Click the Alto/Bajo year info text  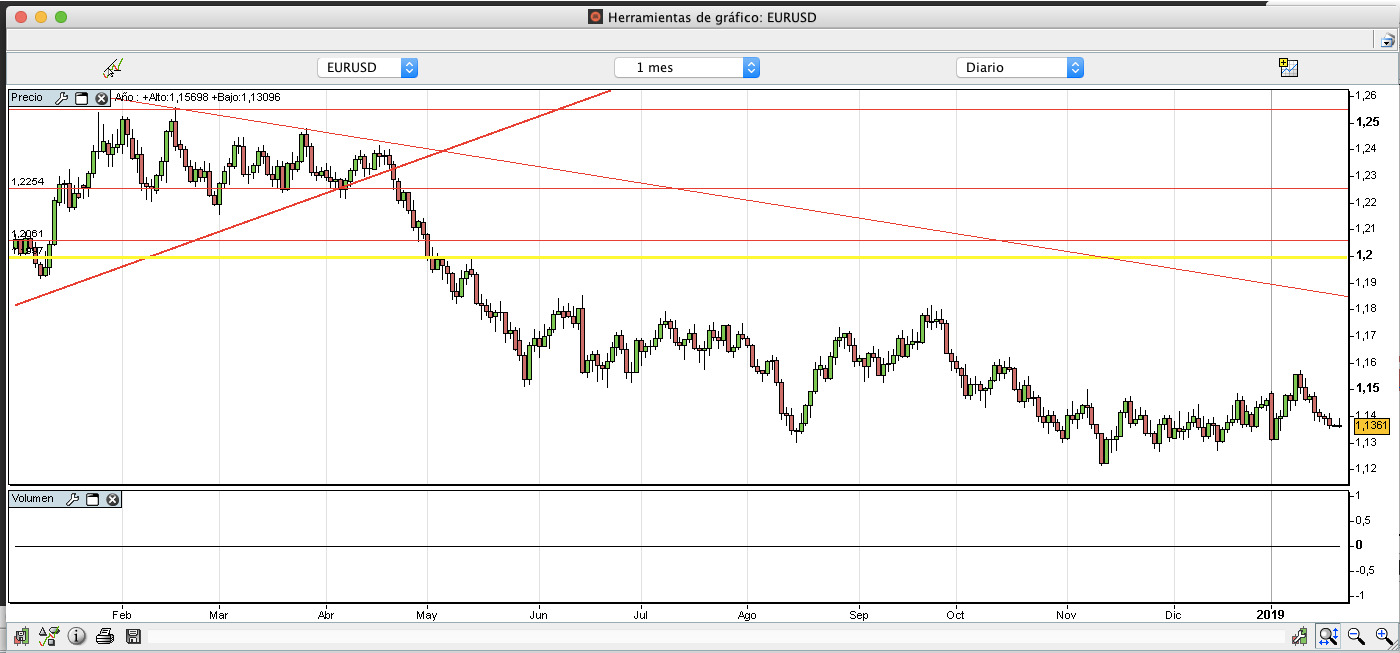tap(197, 98)
